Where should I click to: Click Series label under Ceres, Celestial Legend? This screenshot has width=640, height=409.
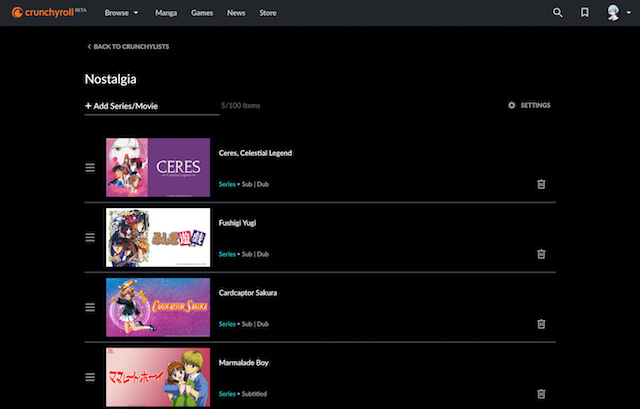point(227,184)
